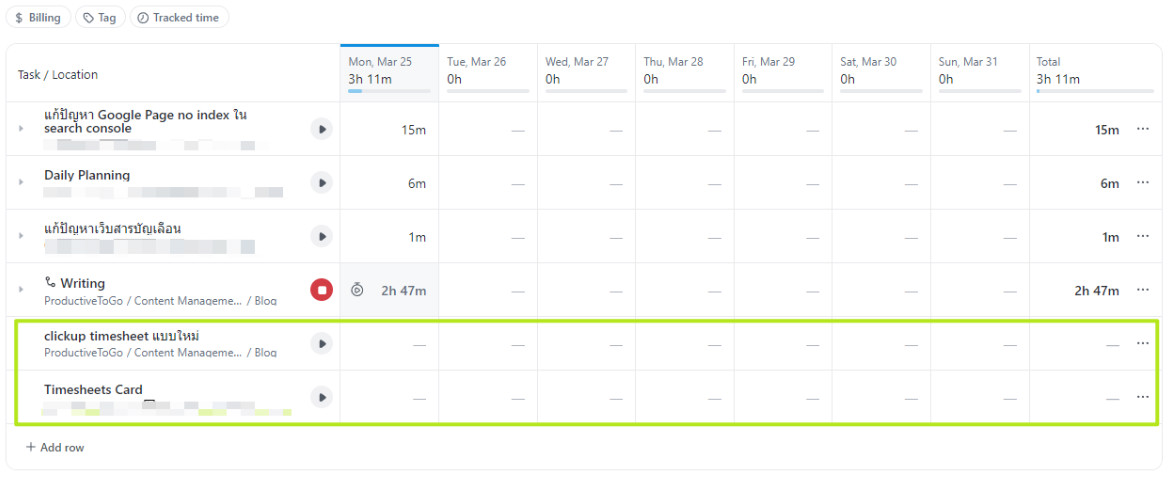The image size is (1170, 482).
Task: Stop the running Writing timer
Action: point(322,289)
